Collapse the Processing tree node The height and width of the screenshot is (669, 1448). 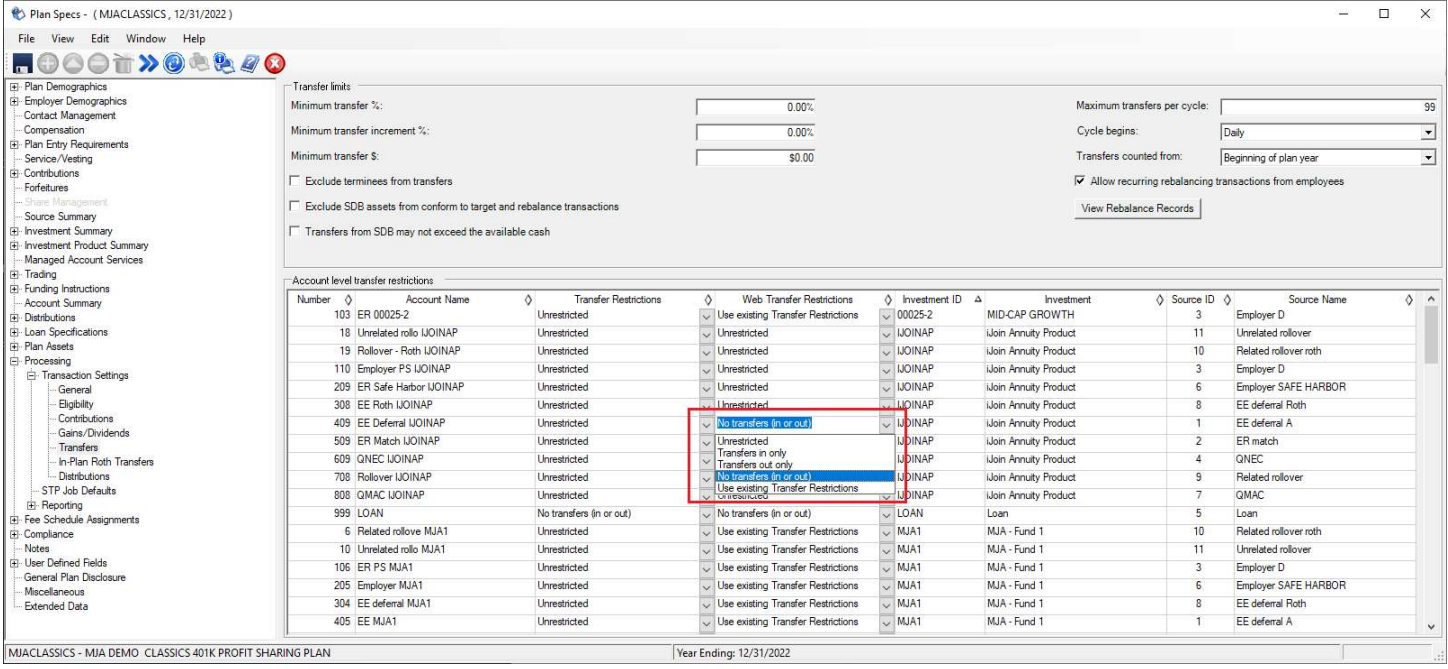tap(15, 361)
